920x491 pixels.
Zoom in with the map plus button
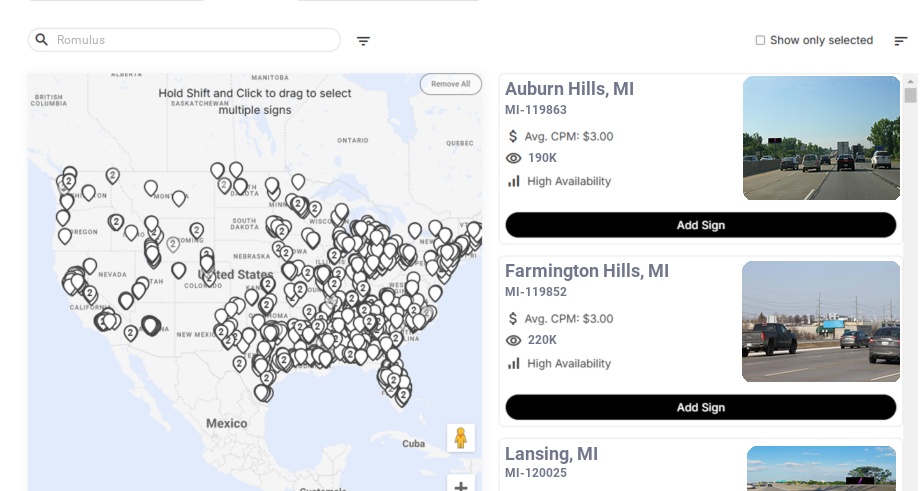pos(460,486)
